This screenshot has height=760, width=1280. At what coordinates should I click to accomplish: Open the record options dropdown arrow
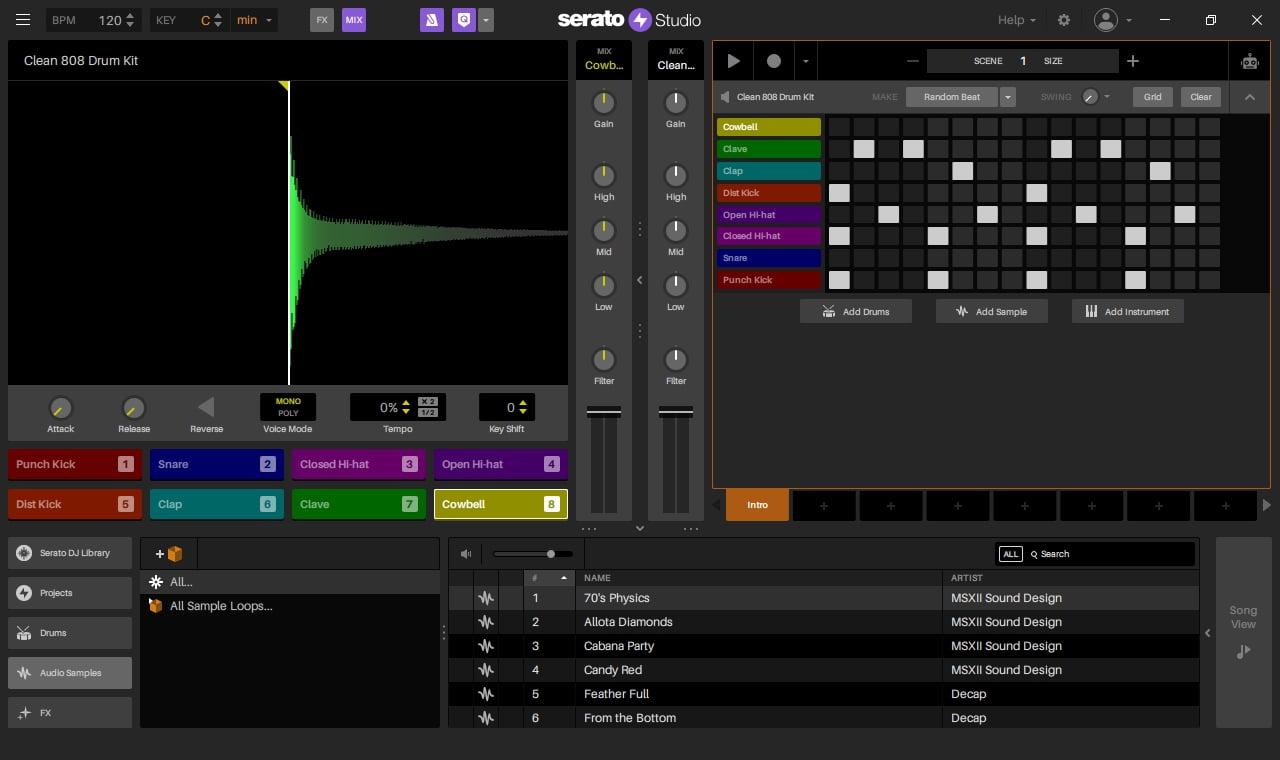tap(805, 61)
